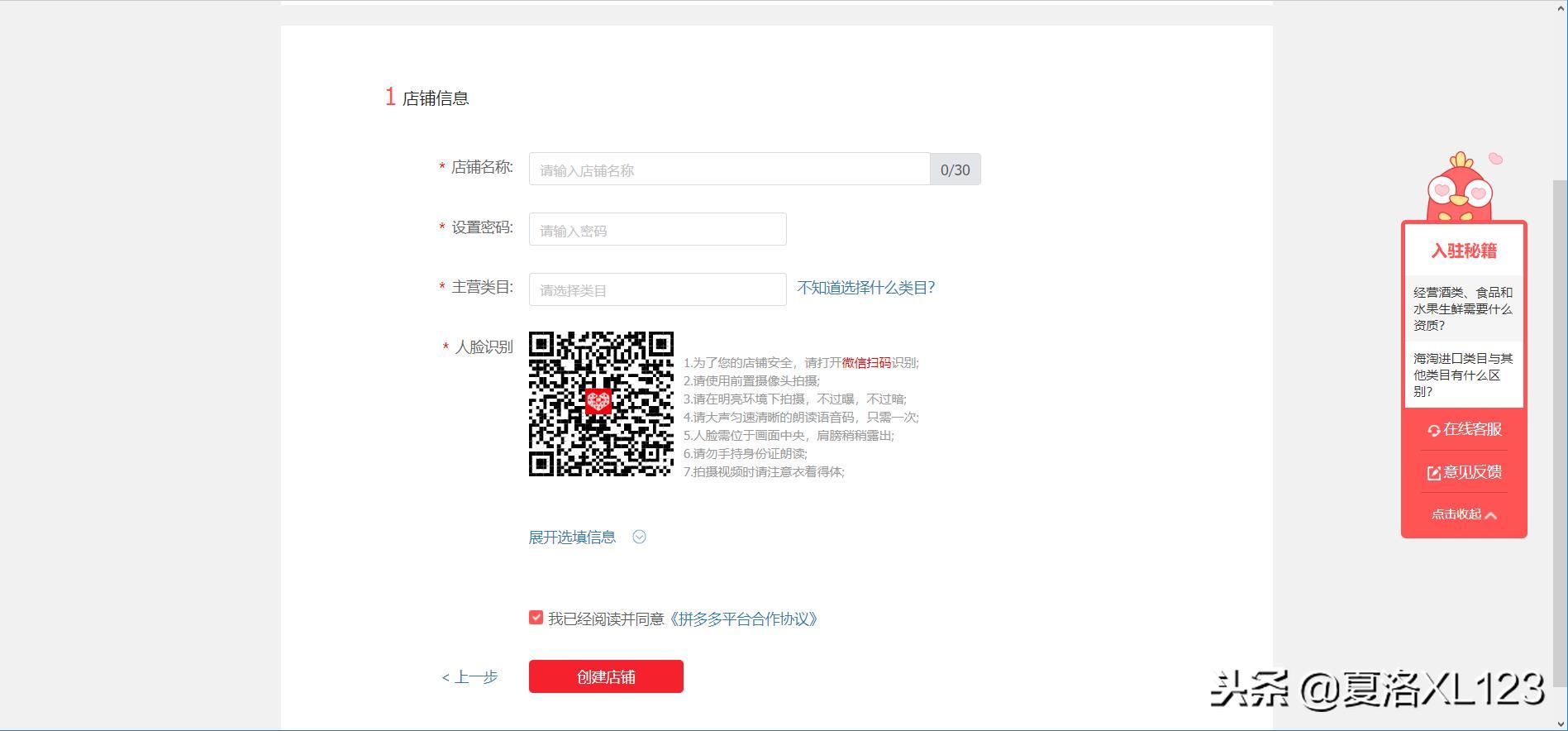1568x731 pixels.
Task: Click the 人脸识别 label
Action: [x=484, y=347]
